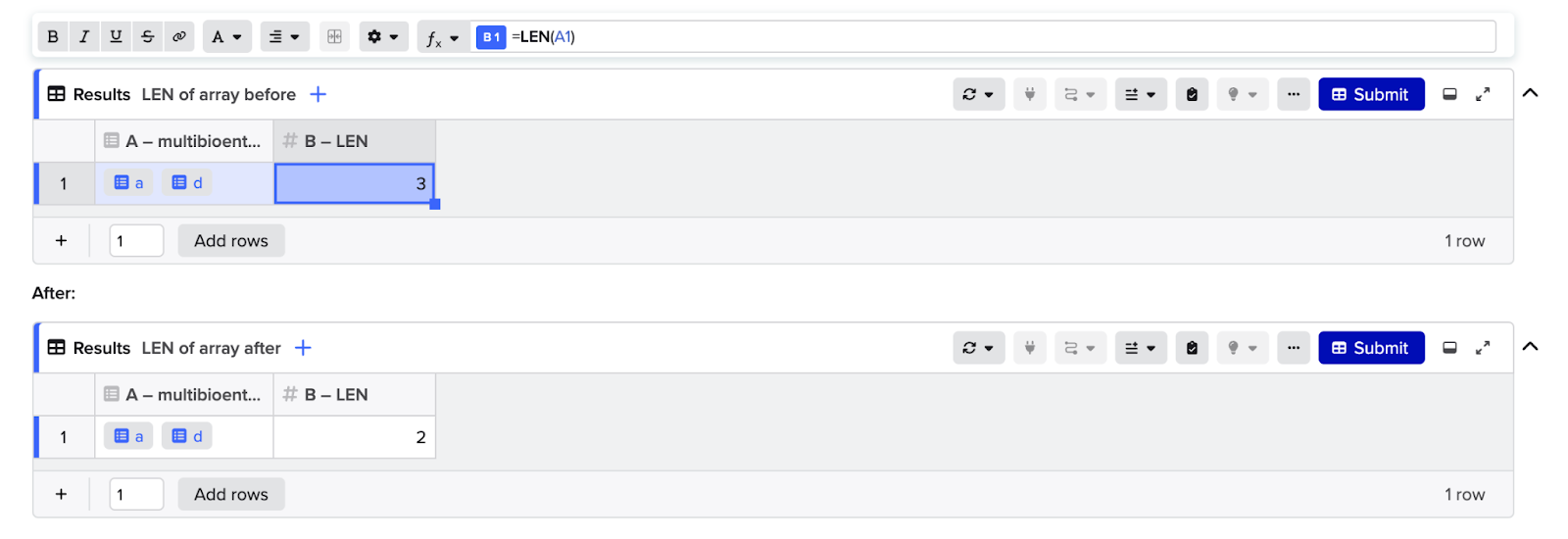Click the clipboard icon in top table toolbar

coord(1192,94)
